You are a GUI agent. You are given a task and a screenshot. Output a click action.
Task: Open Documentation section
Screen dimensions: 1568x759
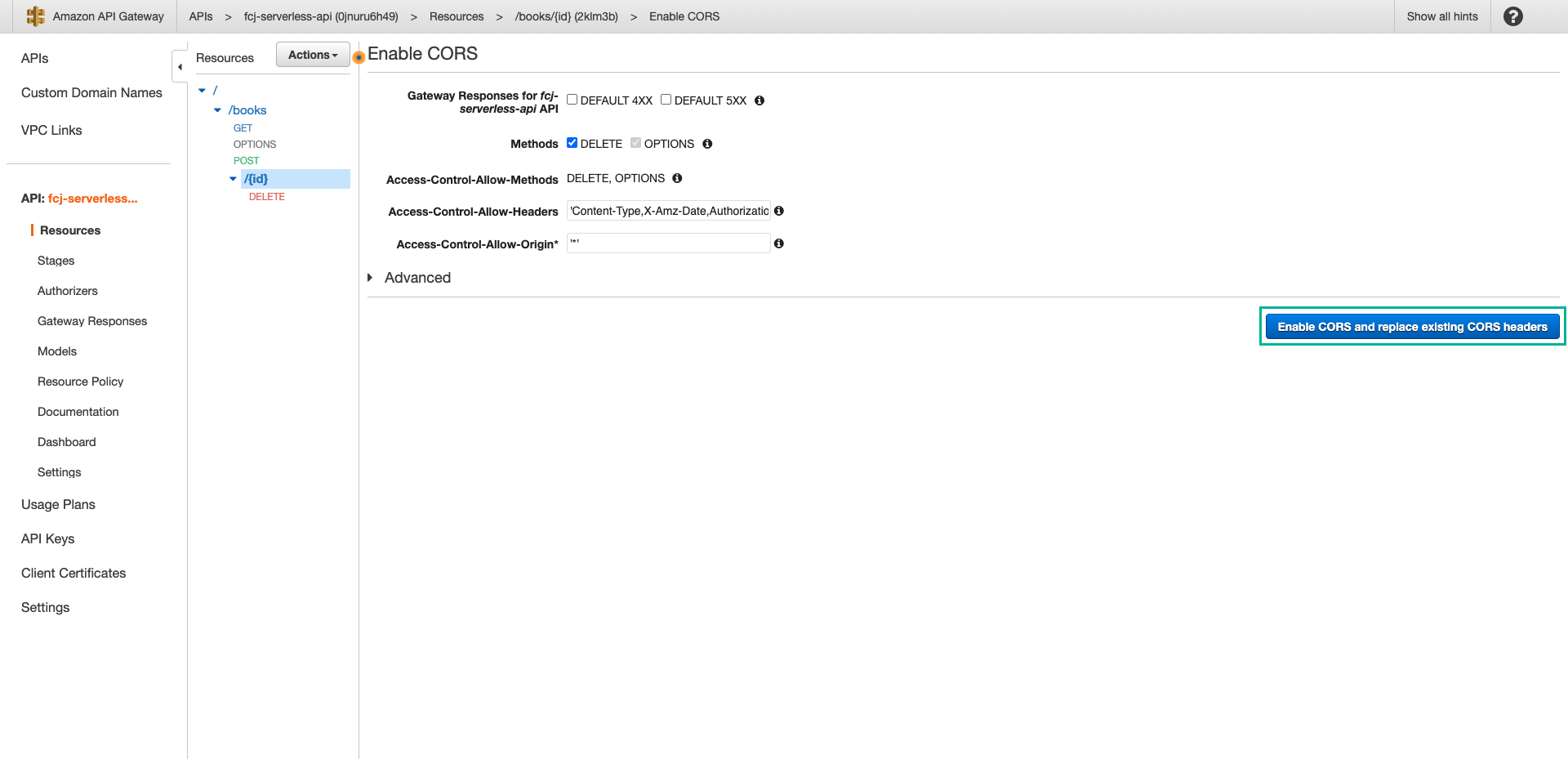pos(78,412)
